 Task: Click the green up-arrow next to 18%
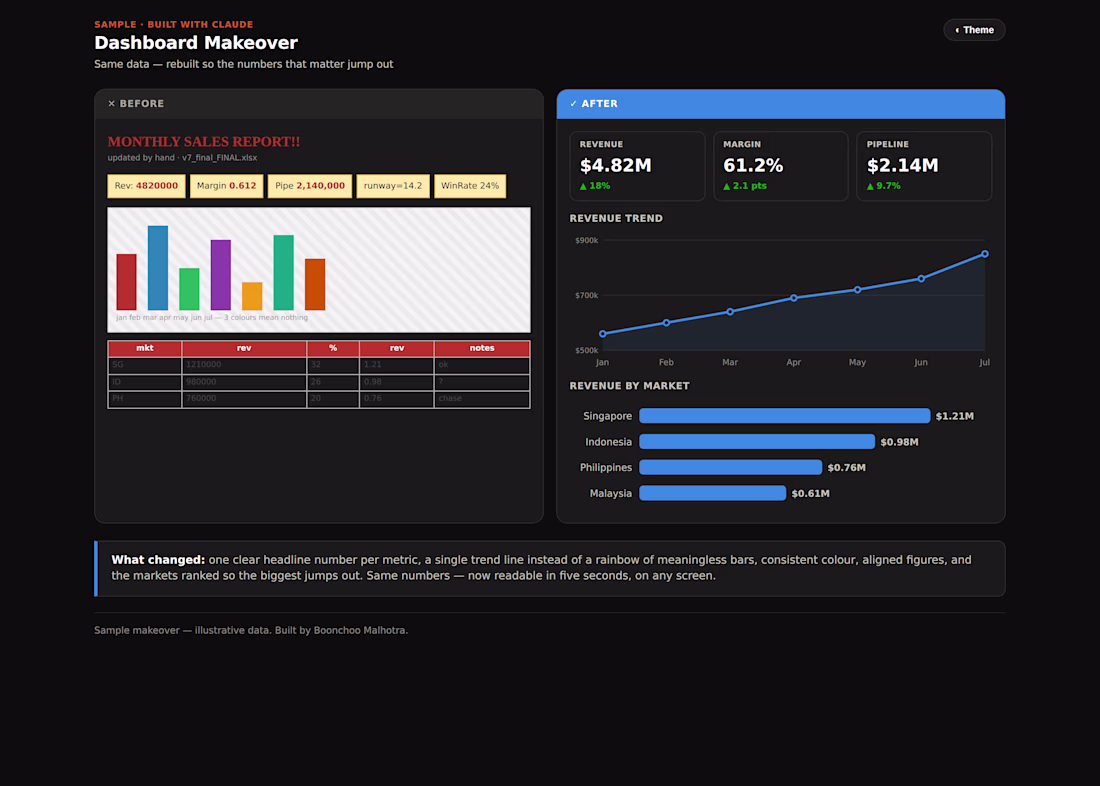point(583,186)
